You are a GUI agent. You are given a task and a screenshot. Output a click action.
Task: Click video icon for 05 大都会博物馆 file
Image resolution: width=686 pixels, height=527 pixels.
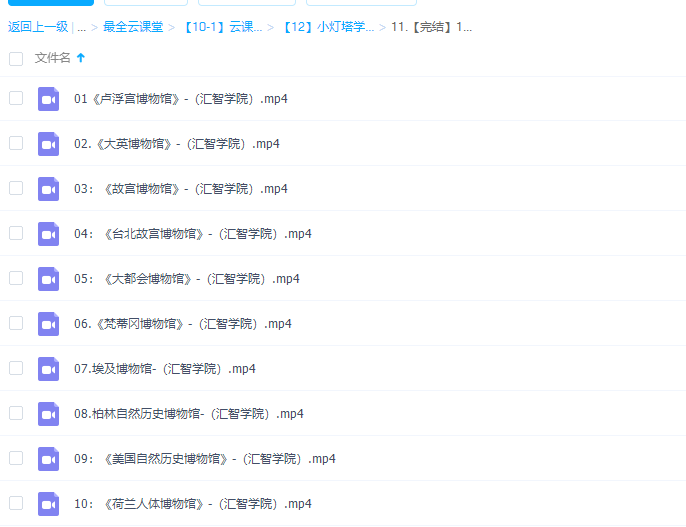49,279
